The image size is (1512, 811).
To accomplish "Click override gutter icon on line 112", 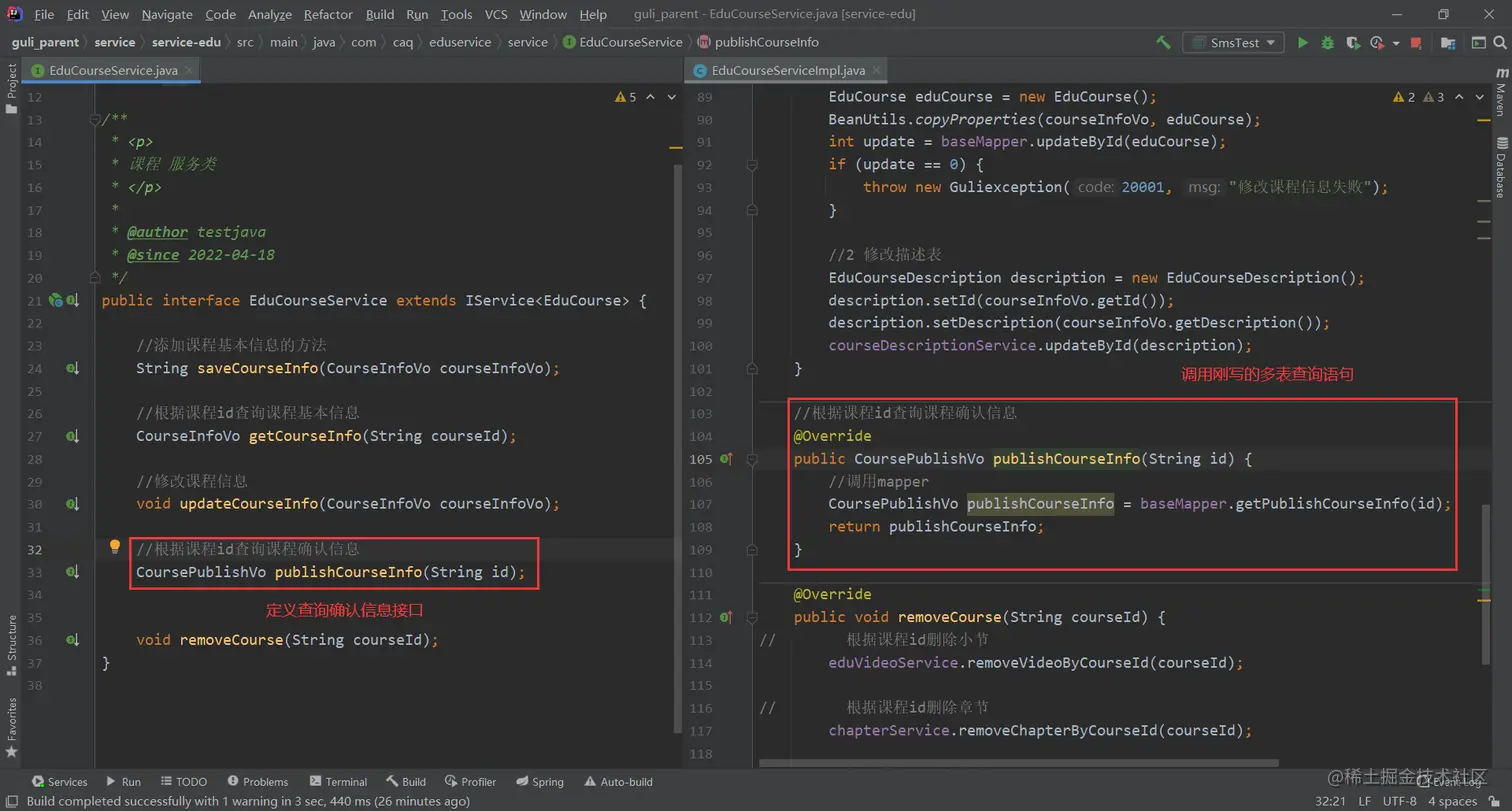I will [x=727, y=617].
